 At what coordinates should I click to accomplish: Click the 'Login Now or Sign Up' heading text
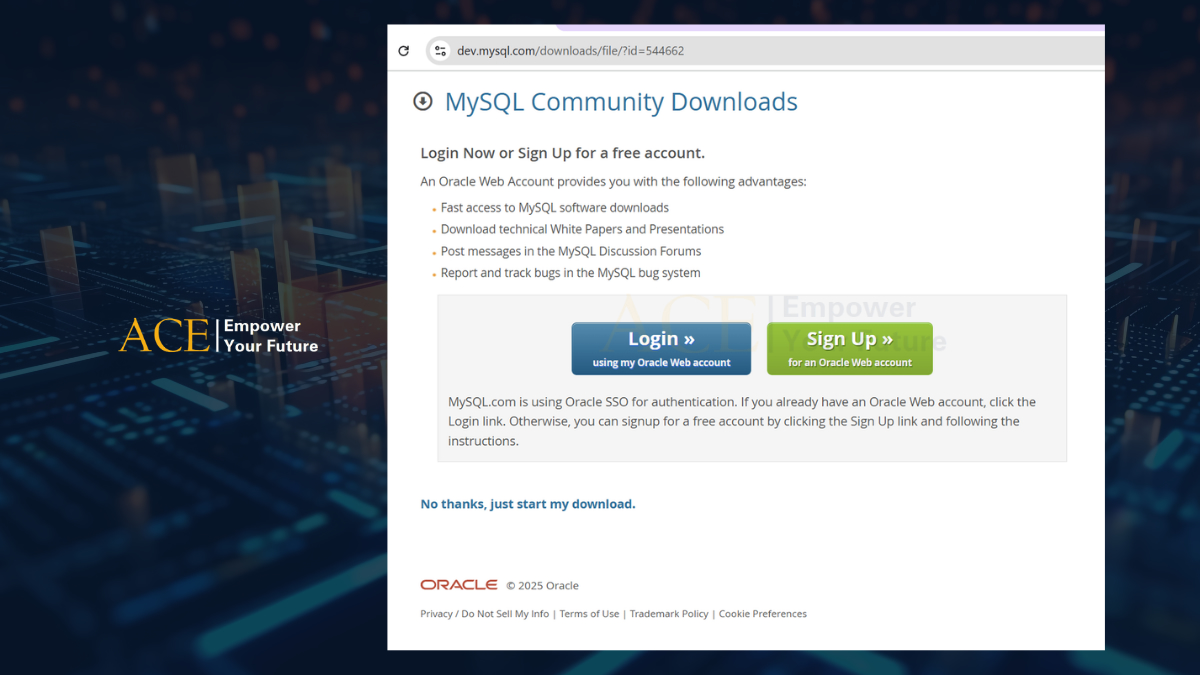click(x=562, y=153)
